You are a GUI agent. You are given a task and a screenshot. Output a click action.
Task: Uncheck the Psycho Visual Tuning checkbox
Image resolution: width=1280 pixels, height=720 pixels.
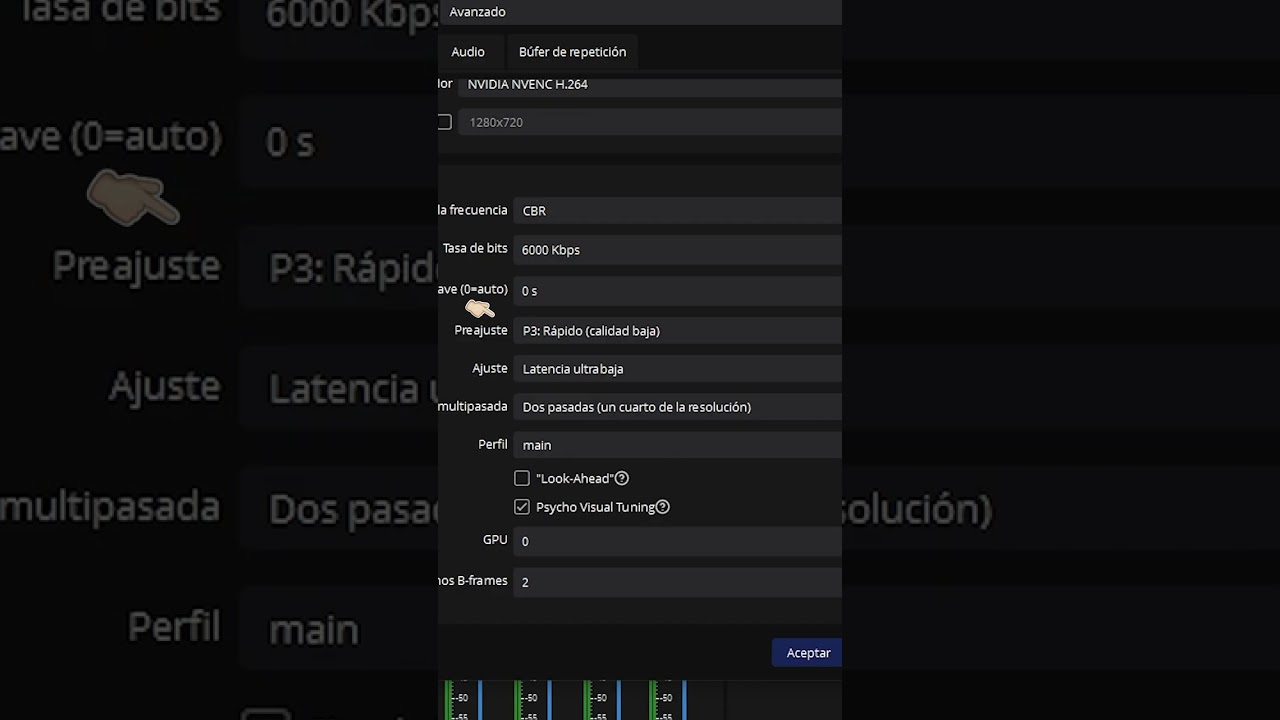pos(522,507)
